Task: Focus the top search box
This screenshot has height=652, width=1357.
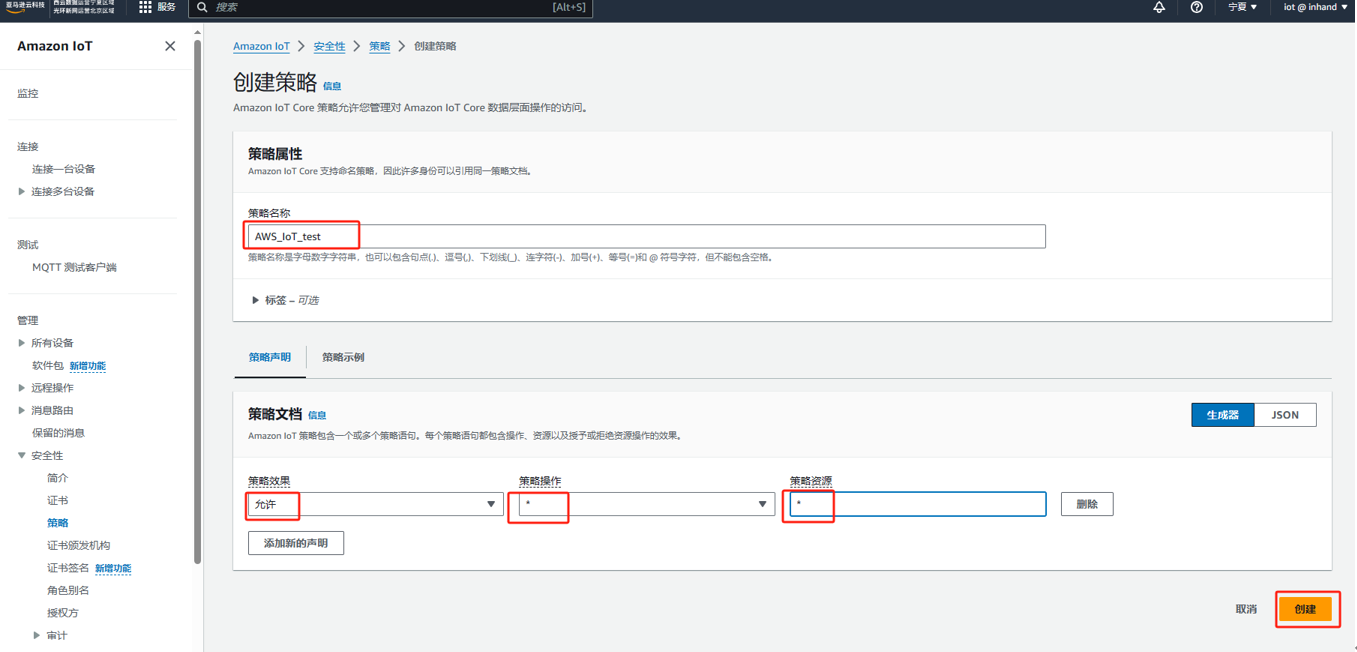Action: pyautogui.click(x=391, y=8)
